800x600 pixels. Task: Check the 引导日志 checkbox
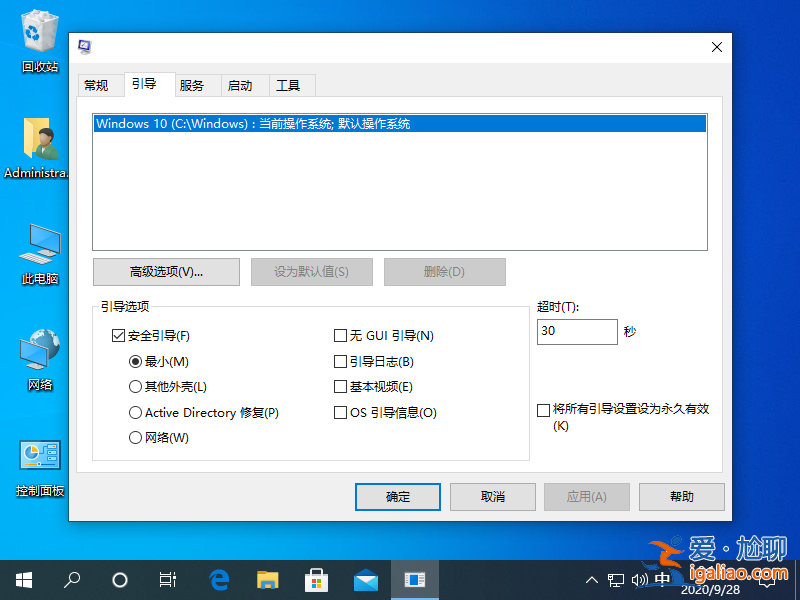tap(340, 361)
